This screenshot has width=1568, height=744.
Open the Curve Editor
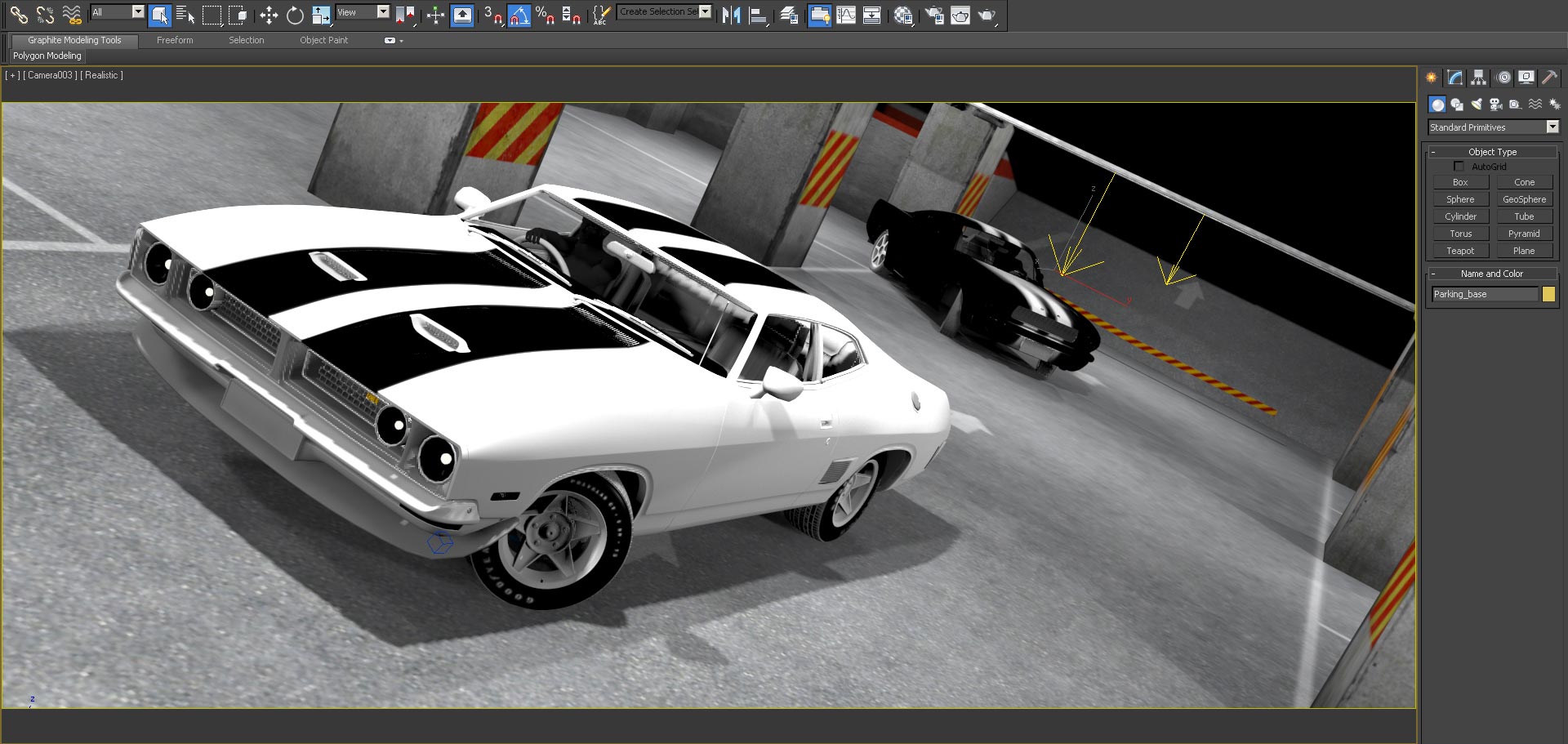click(x=846, y=15)
